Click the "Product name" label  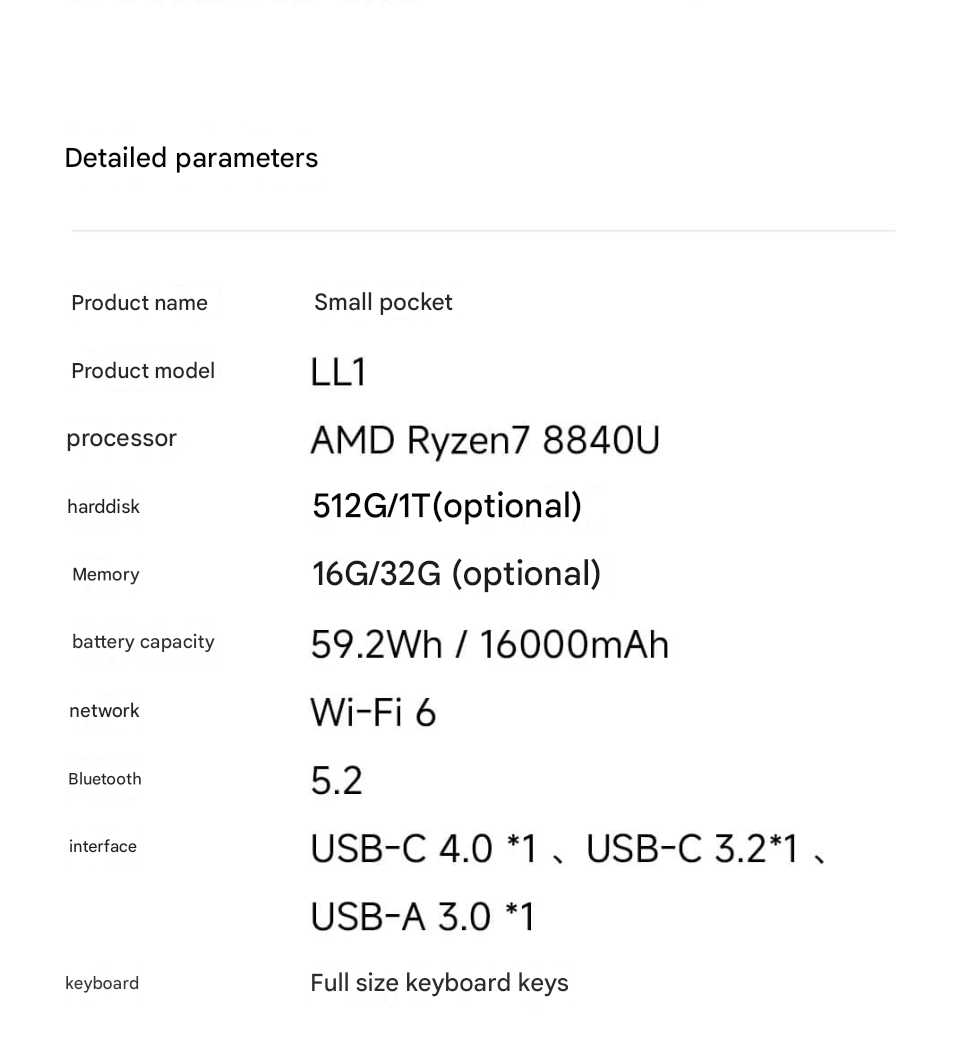coord(139,303)
